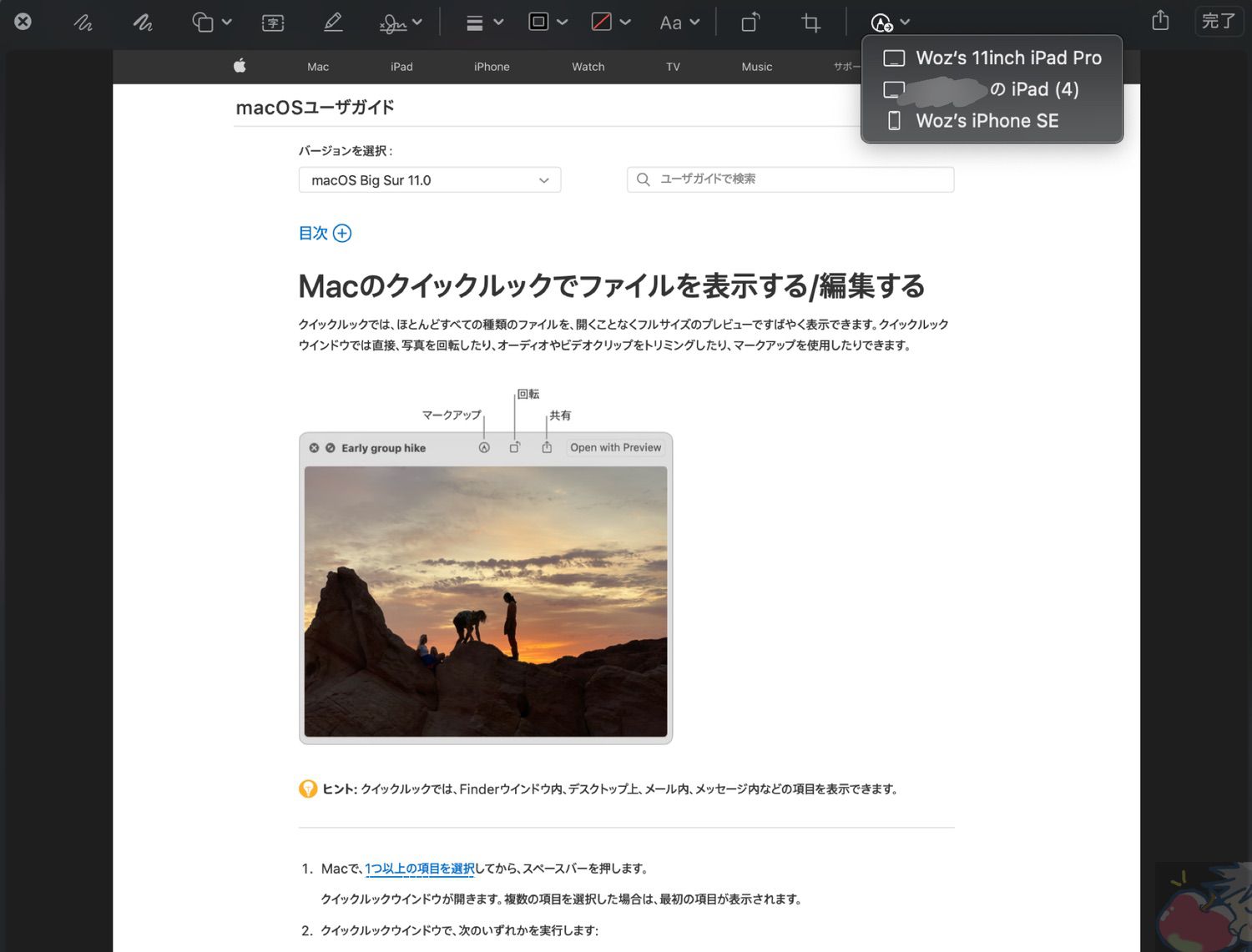Screen dimensions: 1252x952
Task: Click the hint lightbulb icon
Action: pos(308,788)
